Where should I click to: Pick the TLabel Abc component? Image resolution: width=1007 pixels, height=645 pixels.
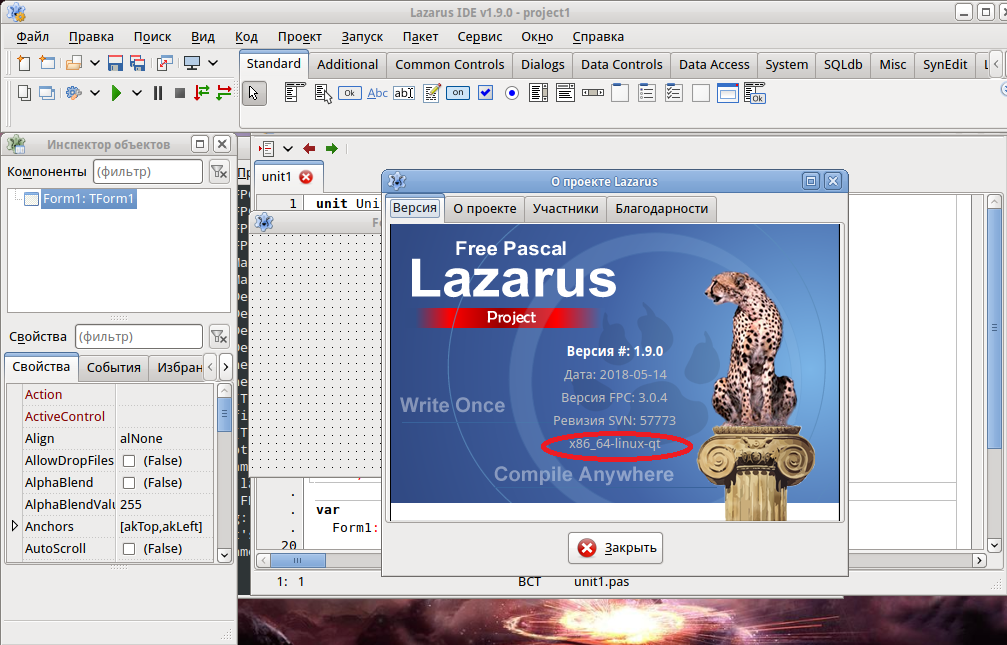377,93
